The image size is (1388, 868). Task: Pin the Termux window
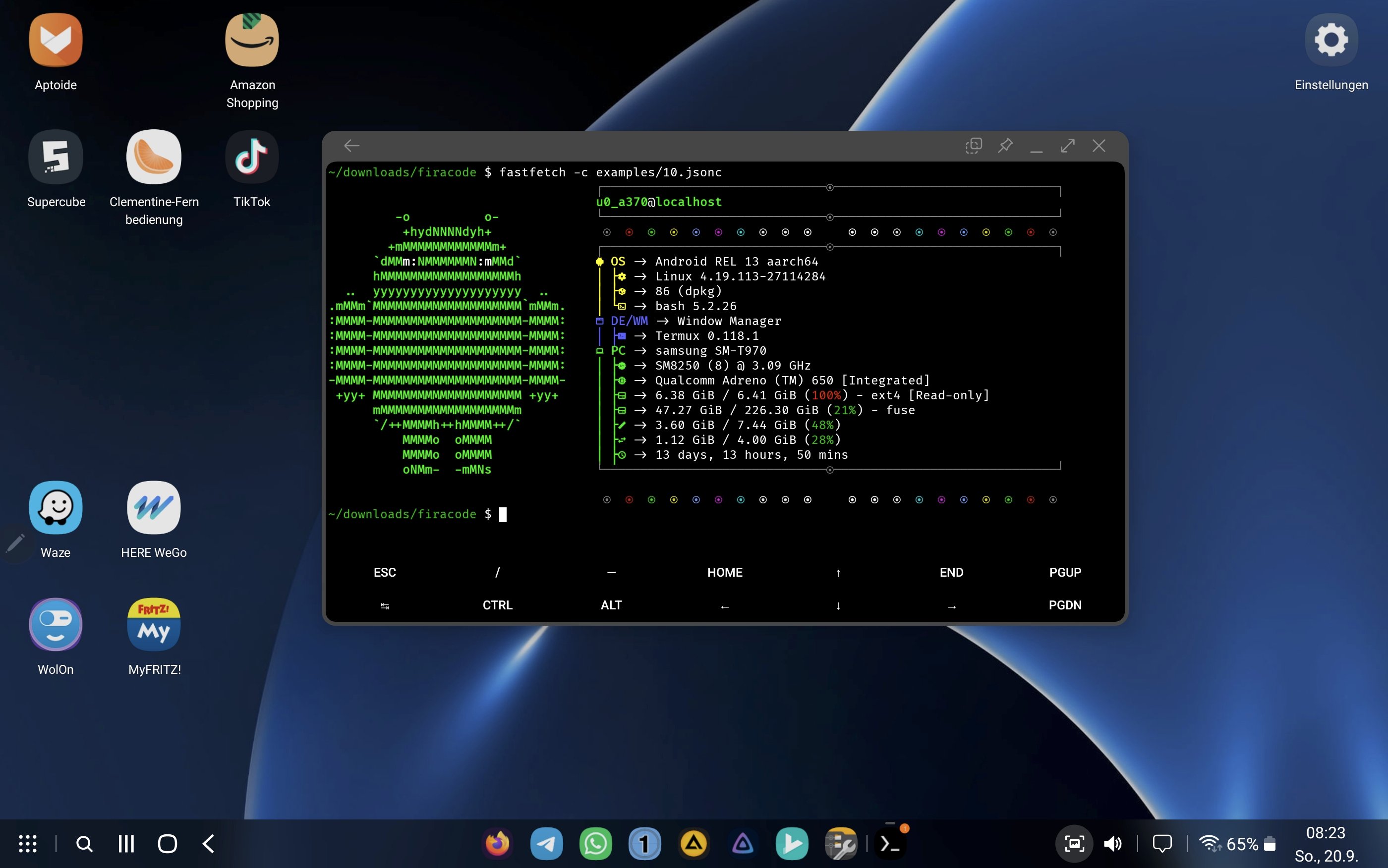pyautogui.click(x=1005, y=146)
